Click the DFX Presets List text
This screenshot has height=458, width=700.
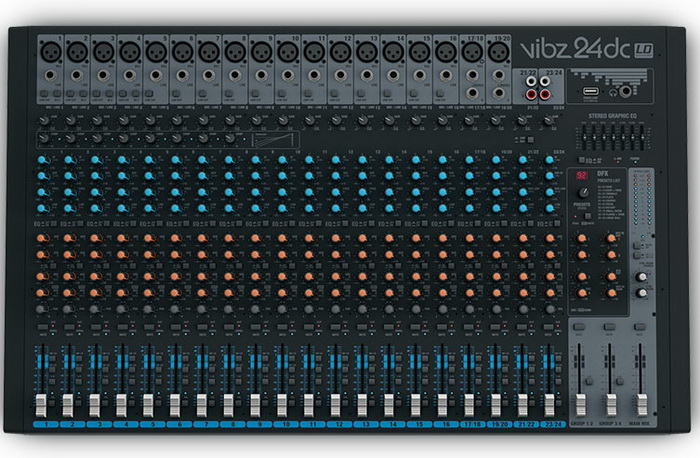609,180
